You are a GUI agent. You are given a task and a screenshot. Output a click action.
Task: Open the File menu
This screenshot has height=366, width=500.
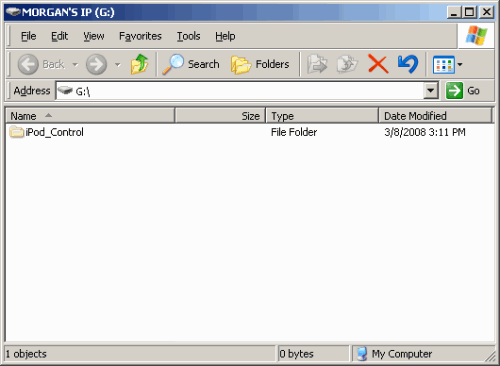(28, 36)
